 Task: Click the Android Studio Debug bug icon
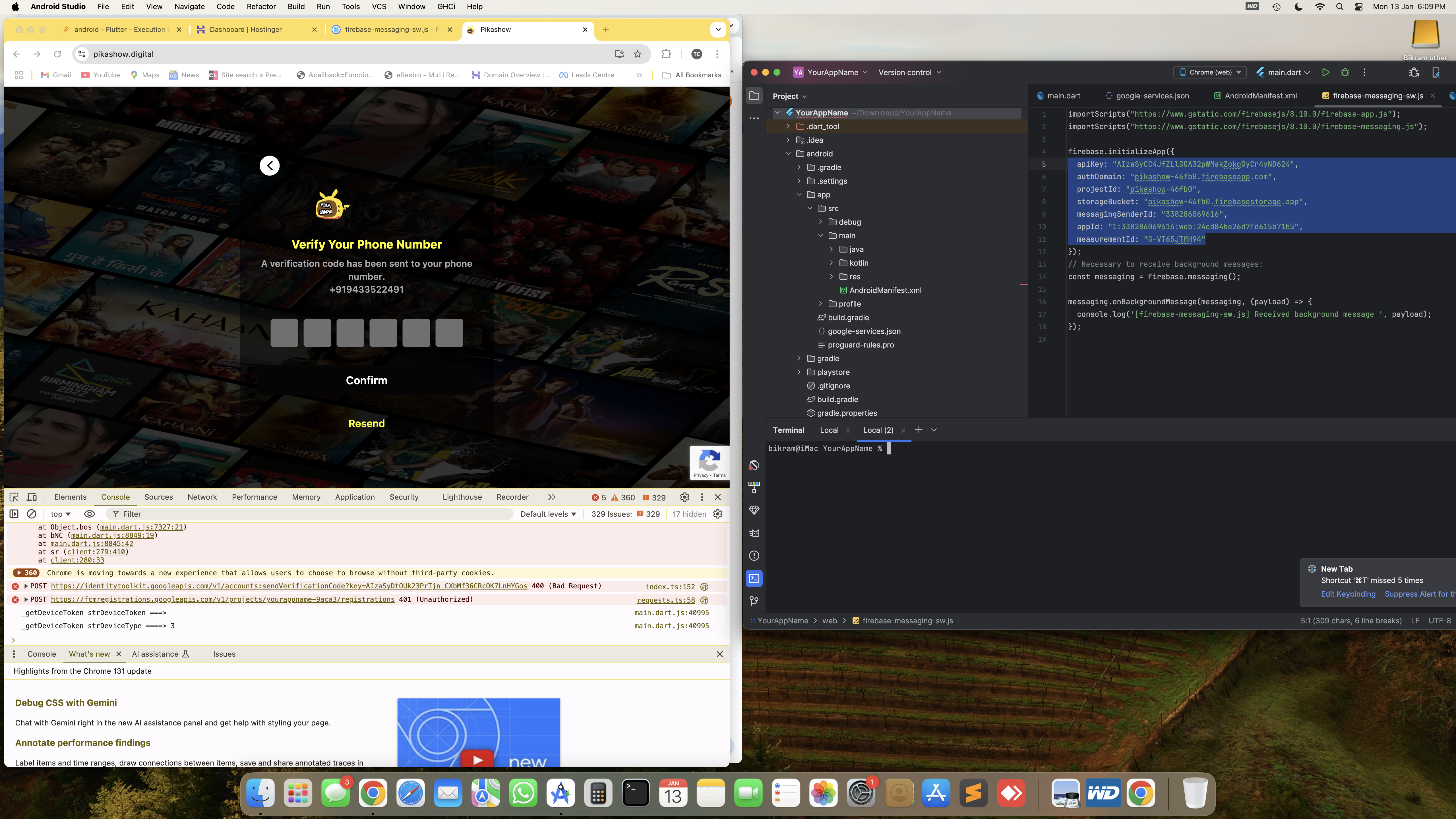1345,72
